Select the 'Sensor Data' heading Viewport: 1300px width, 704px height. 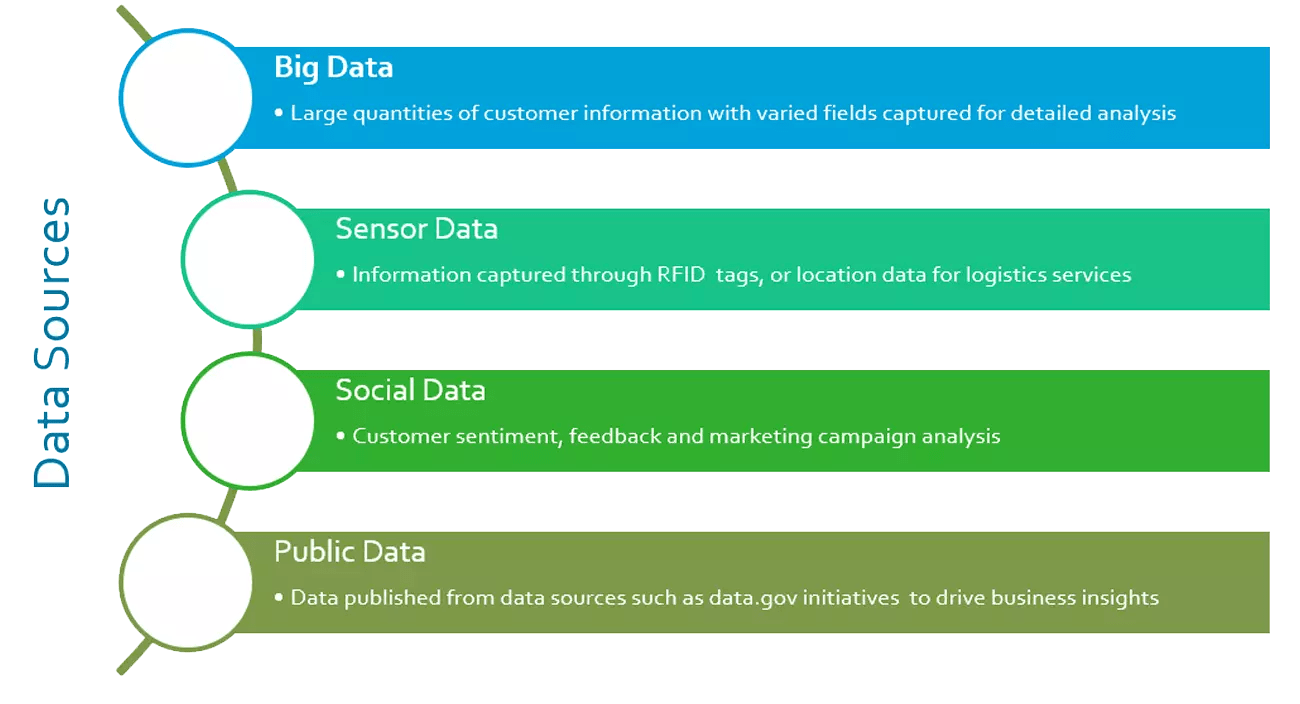(x=416, y=229)
